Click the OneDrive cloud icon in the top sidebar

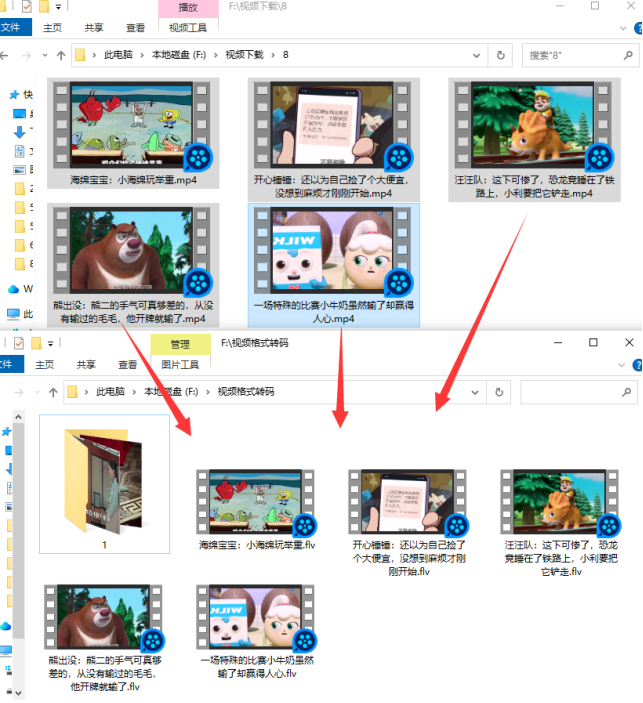[13, 289]
